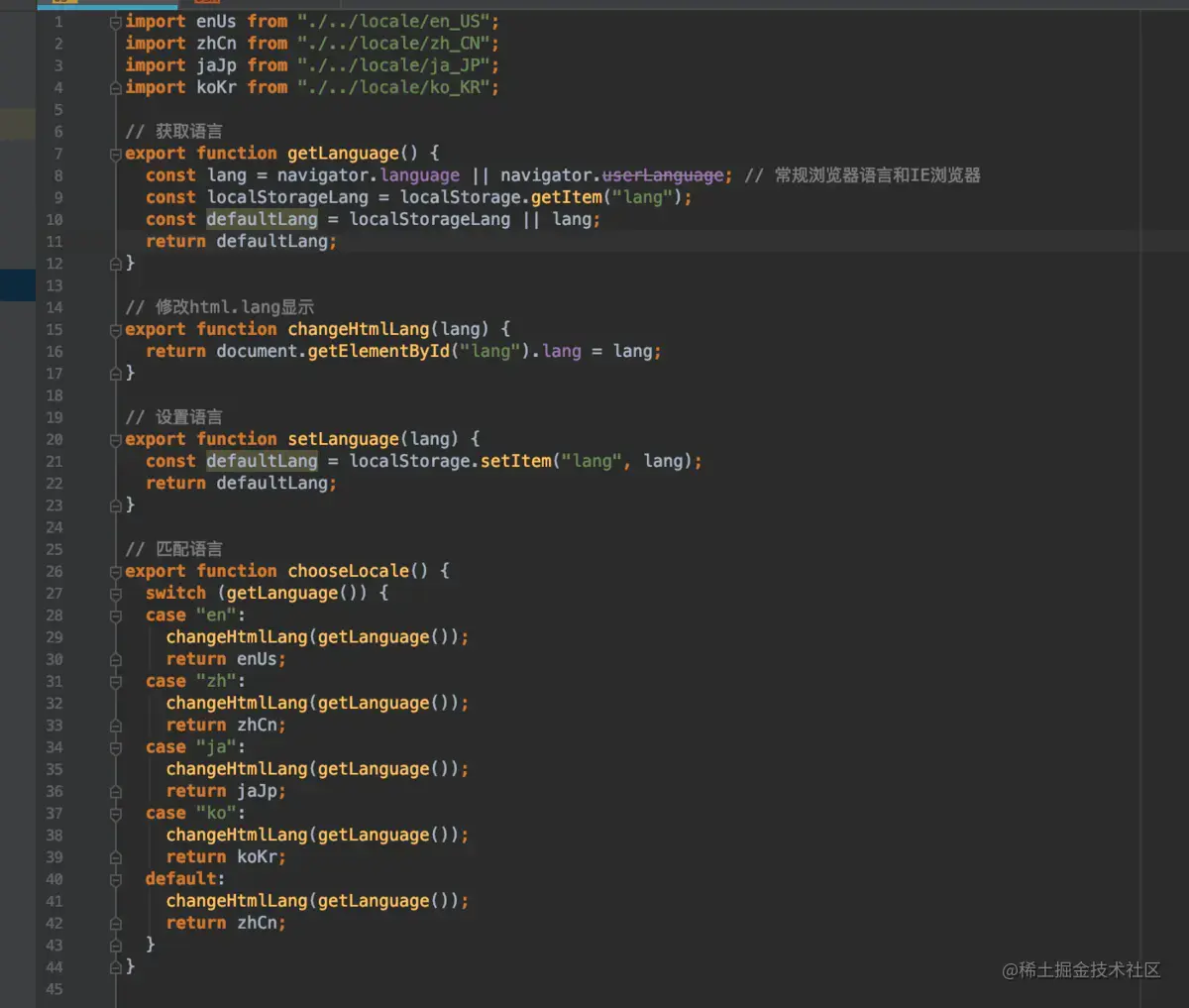Click gutter line number 5

coord(58,110)
